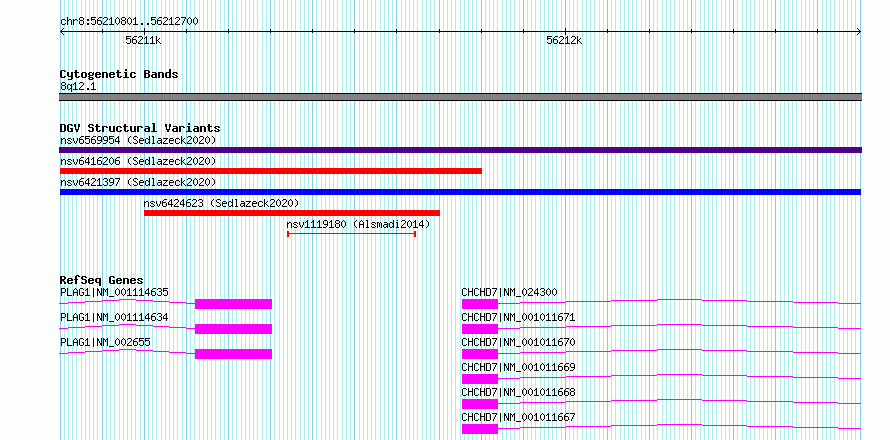Open PLAG1|NM_001114635 transcript label
890x440 pixels.
point(114,293)
